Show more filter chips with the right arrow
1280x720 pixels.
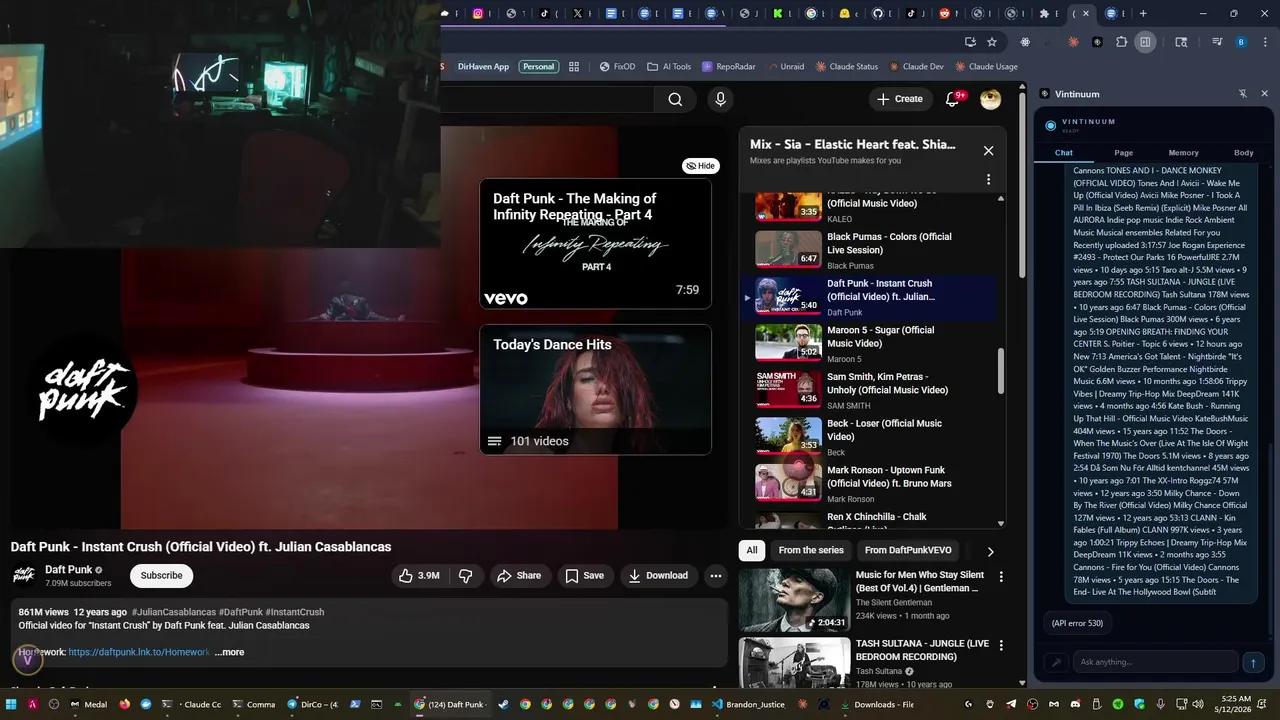pyautogui.click(x=990, y=551)
